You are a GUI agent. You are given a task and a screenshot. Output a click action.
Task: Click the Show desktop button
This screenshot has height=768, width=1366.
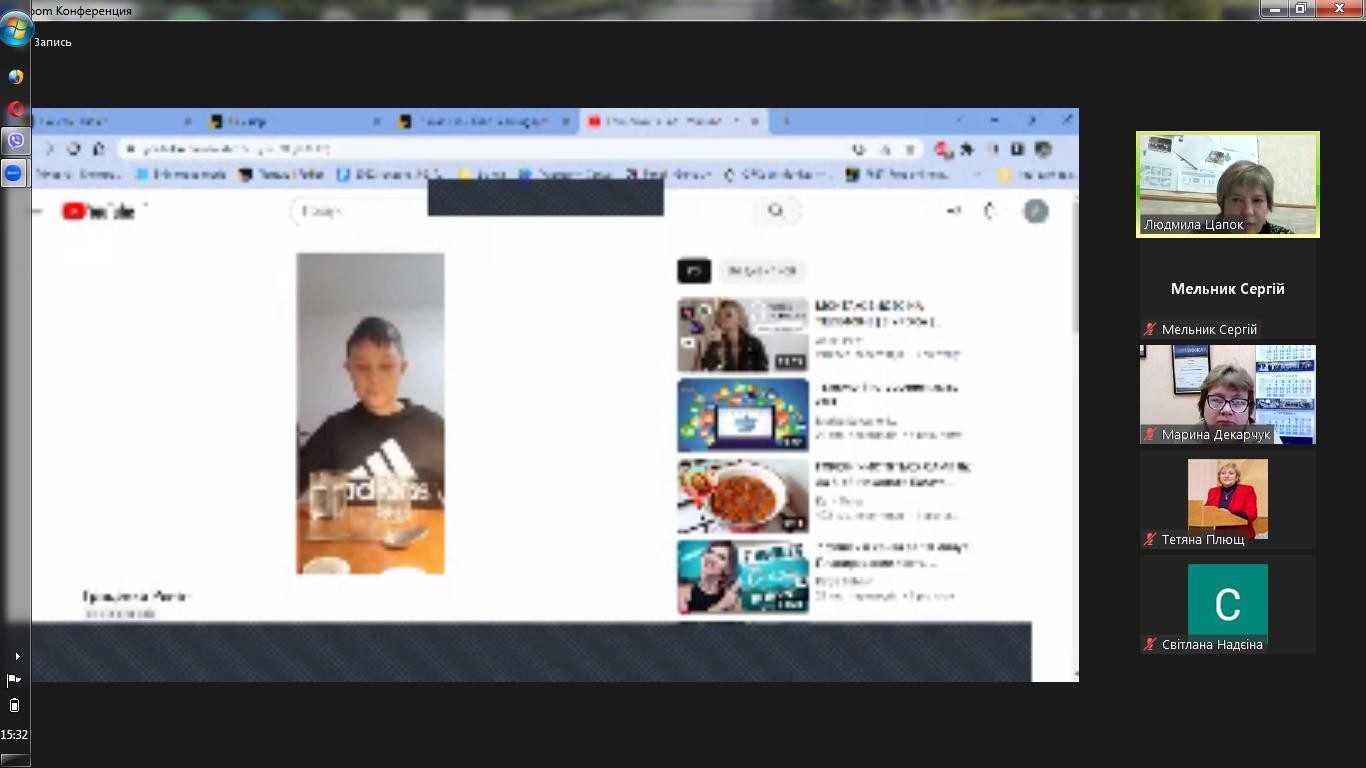coord(15,760)
